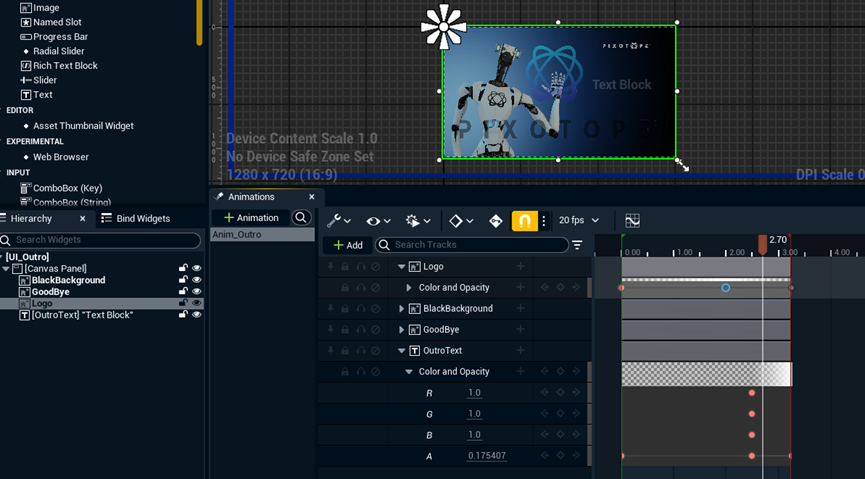Click the auto-key diamond icon in toolbar

click(495, 221)
